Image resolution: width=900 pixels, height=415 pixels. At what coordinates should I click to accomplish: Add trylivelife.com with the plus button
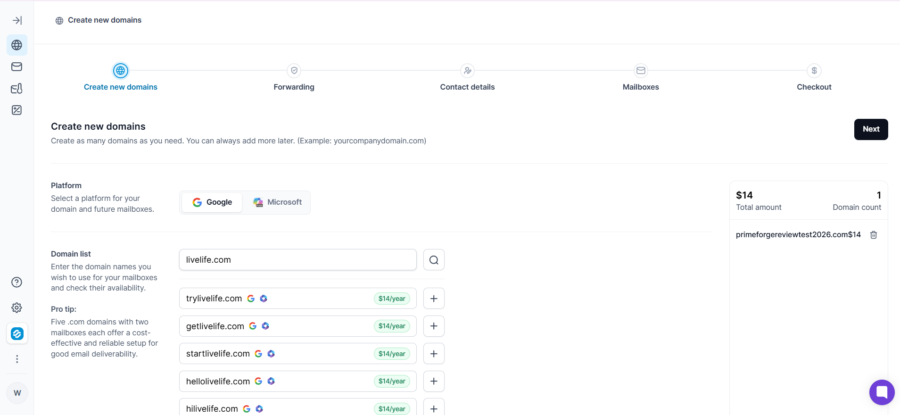434,298
